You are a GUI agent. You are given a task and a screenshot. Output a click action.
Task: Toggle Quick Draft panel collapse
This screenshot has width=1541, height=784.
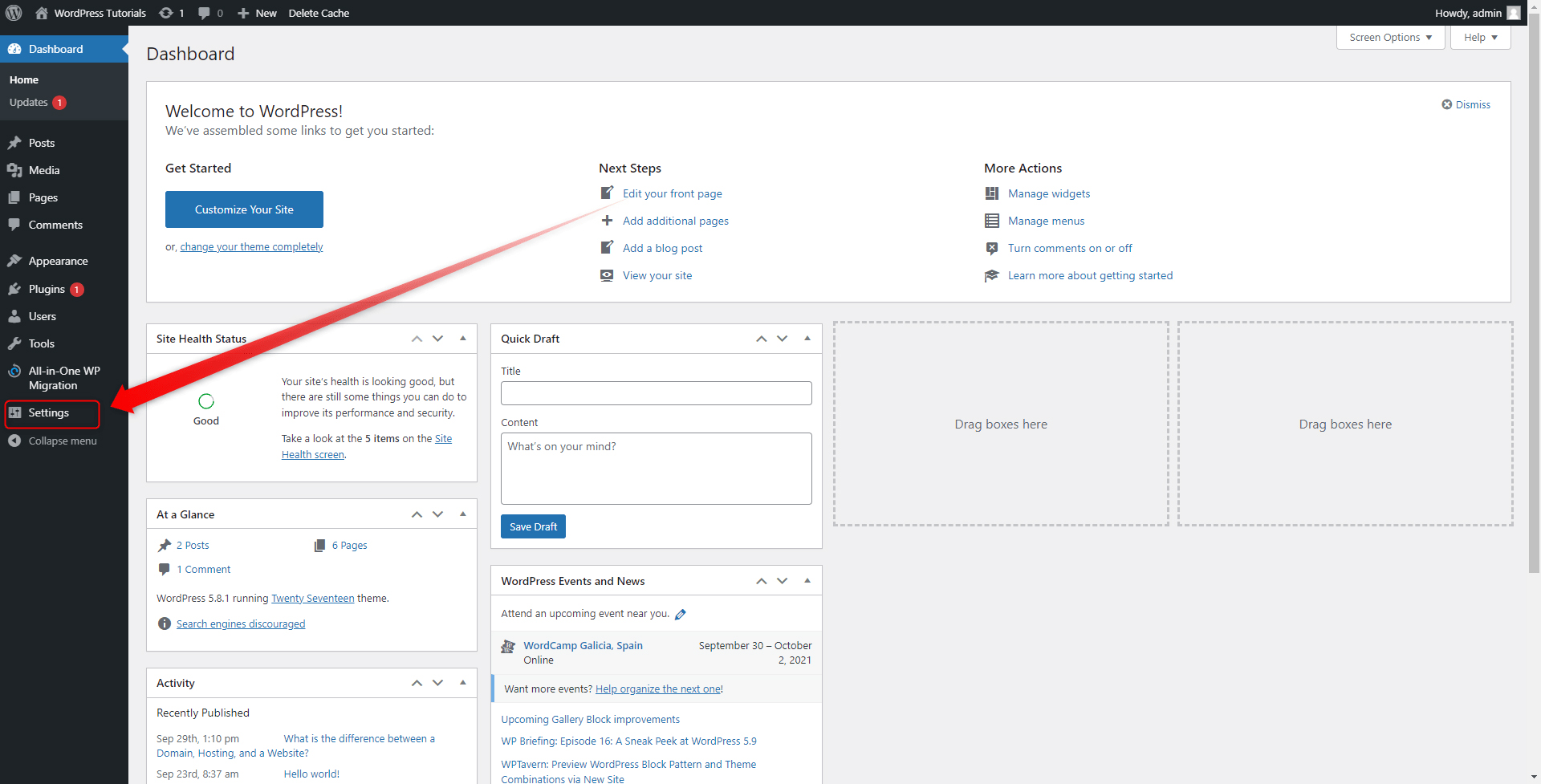coord(807,339)
